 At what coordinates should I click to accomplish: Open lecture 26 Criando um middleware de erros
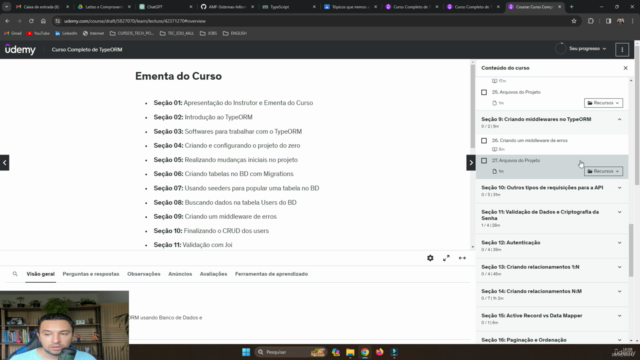(552, 144)
